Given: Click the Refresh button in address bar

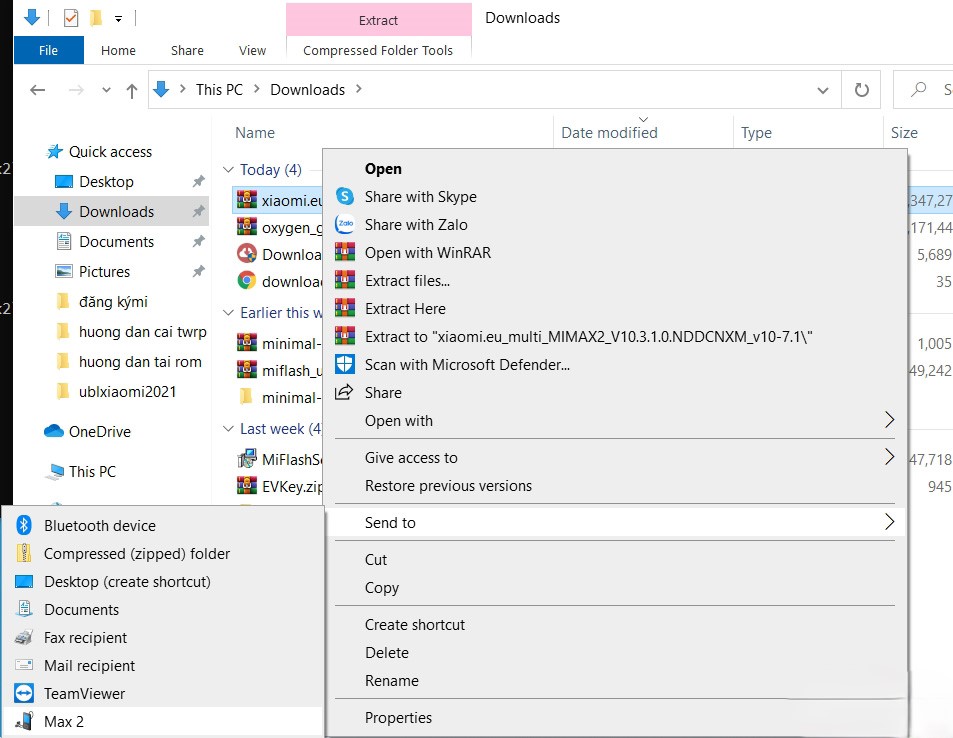Looking at the screenshot, I should click(x=861, y=90).
